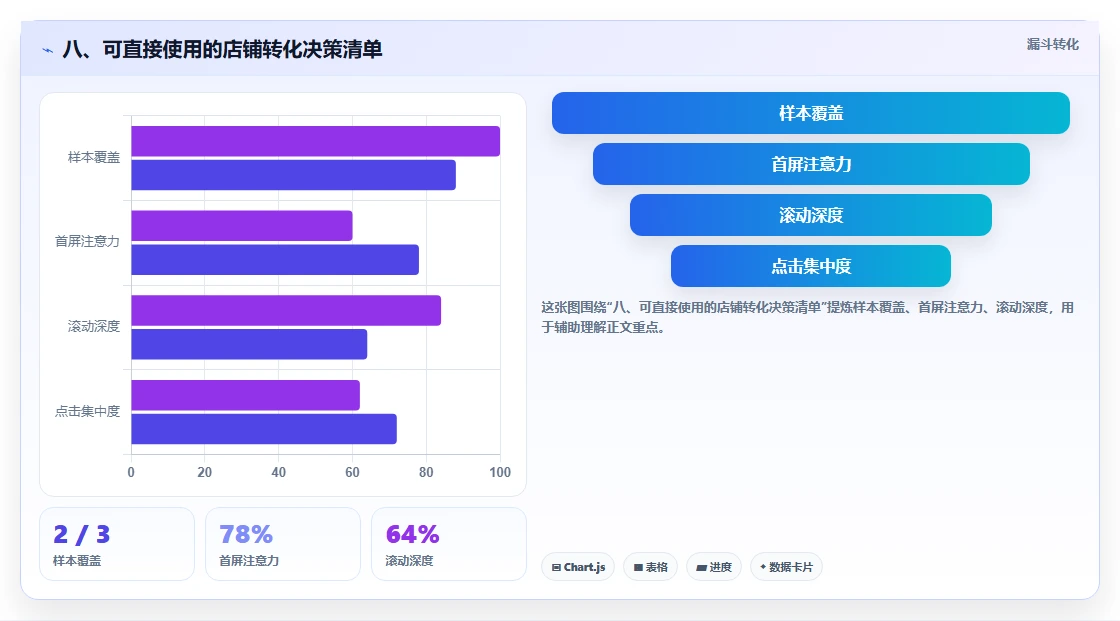The image size is (1120, 621).
Task: Click the 滚动深度 chart axis label
Action: click(94, 327)
